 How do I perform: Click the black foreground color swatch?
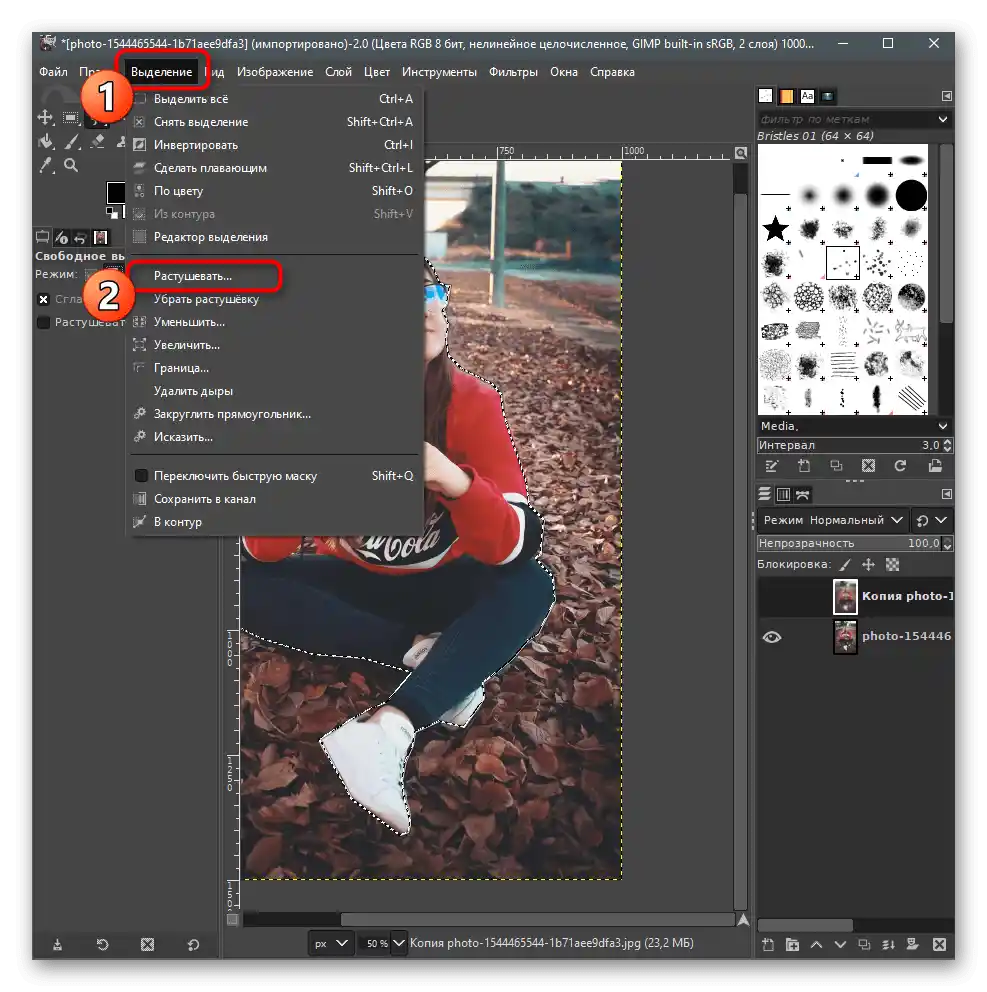tap(115, 192)
